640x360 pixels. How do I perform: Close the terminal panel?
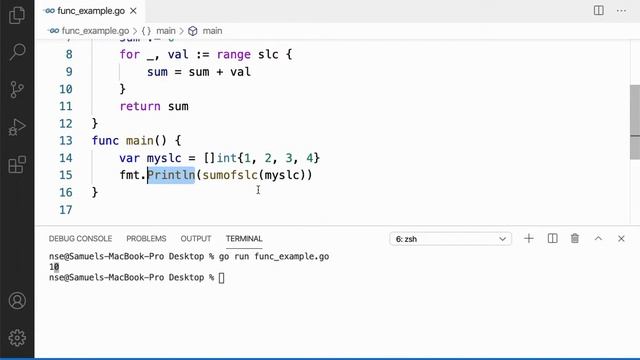[621, 238]
